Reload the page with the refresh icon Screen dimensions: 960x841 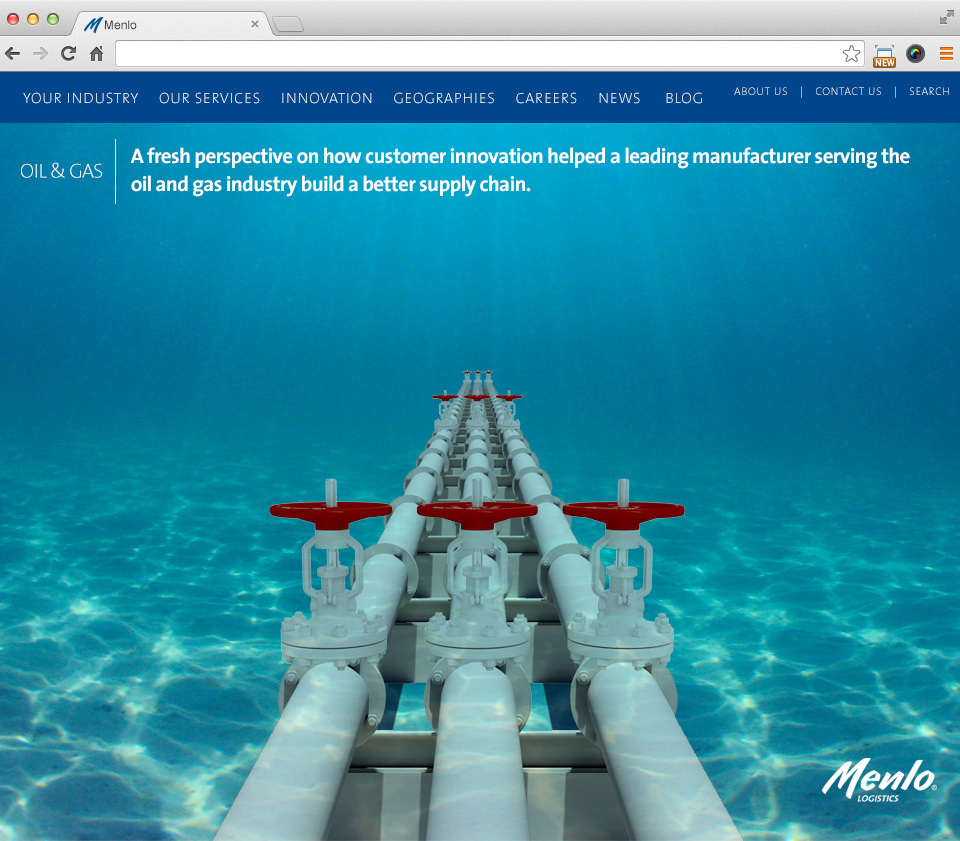69,54
